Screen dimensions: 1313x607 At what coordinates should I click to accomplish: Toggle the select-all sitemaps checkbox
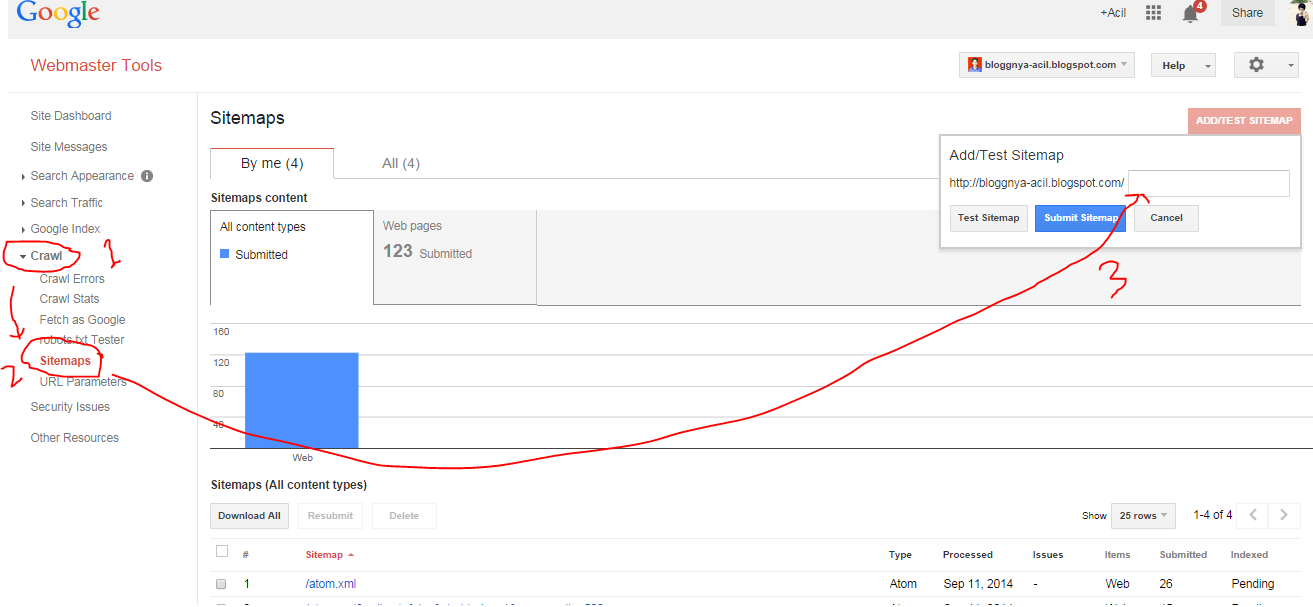tap(222, 551)
